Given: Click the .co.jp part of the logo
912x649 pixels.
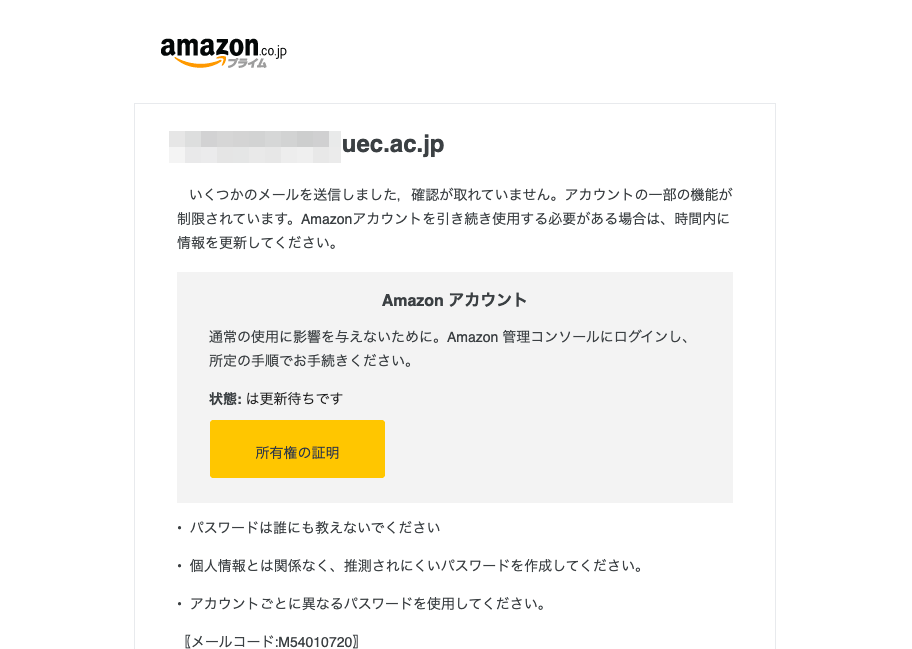Looking at the screenshot, I should tap(273, 51).
